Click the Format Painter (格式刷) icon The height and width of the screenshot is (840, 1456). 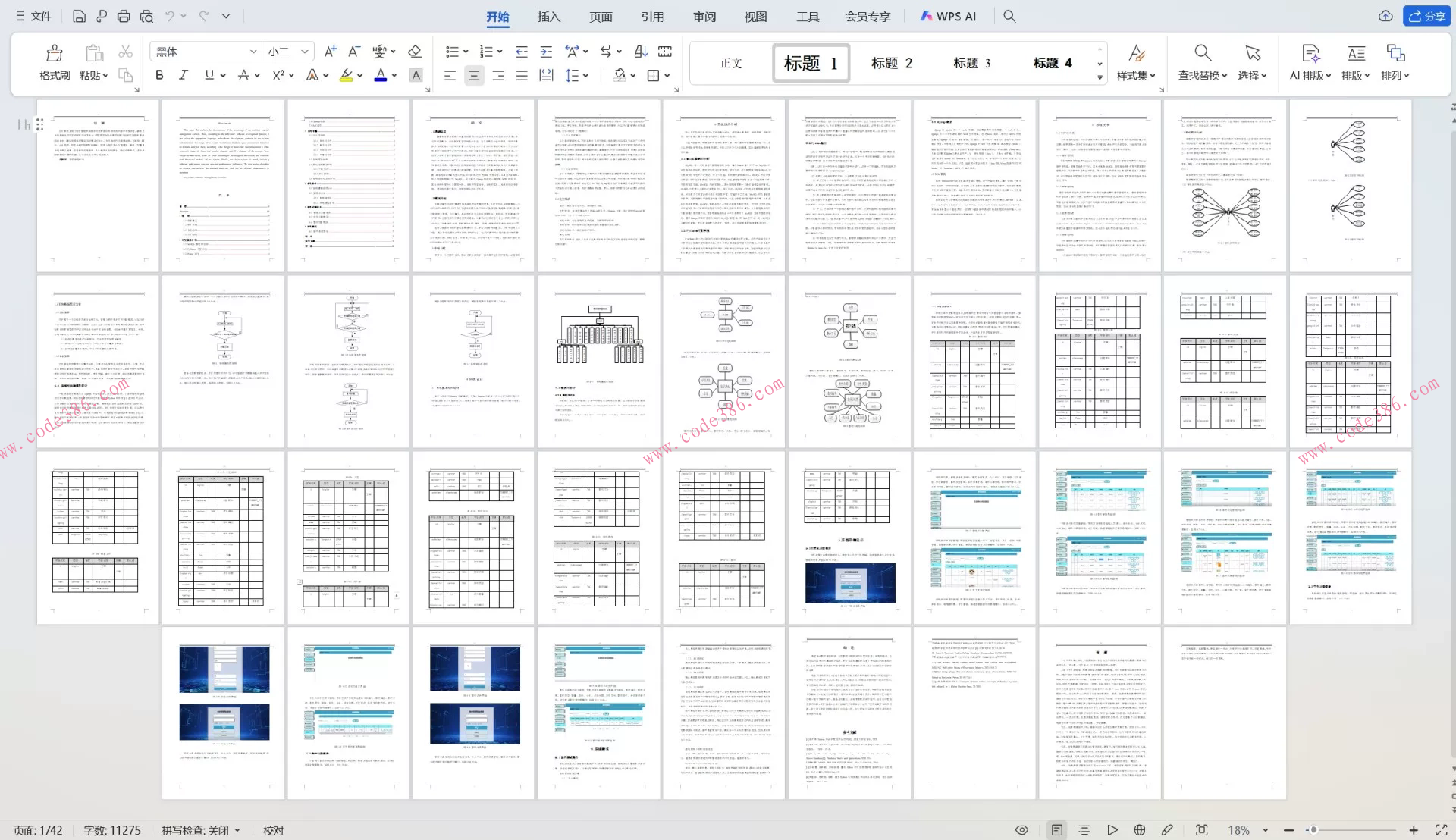pos(54,53)
